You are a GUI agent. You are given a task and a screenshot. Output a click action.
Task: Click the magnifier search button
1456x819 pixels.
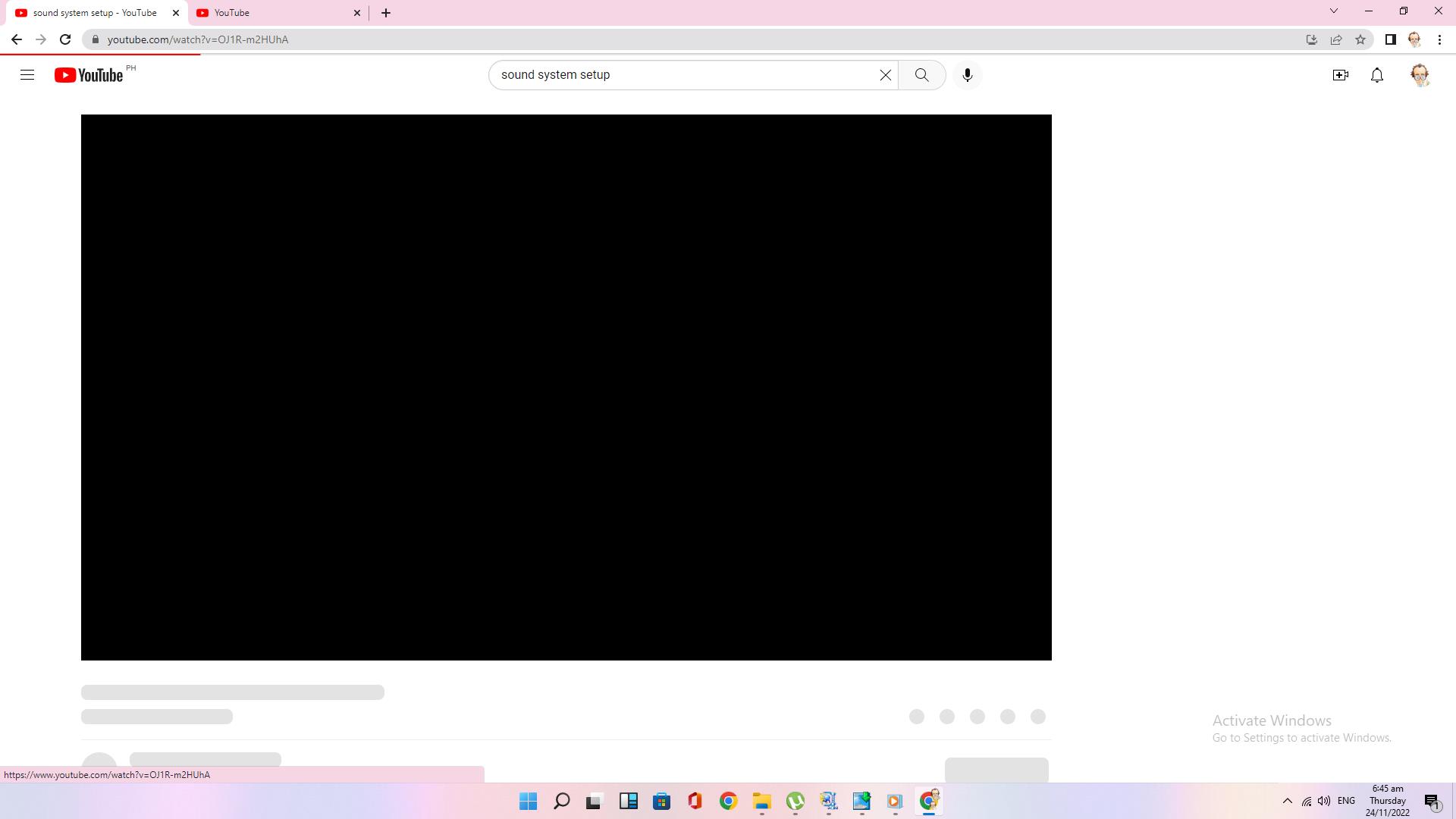click(x=921, y=75)
